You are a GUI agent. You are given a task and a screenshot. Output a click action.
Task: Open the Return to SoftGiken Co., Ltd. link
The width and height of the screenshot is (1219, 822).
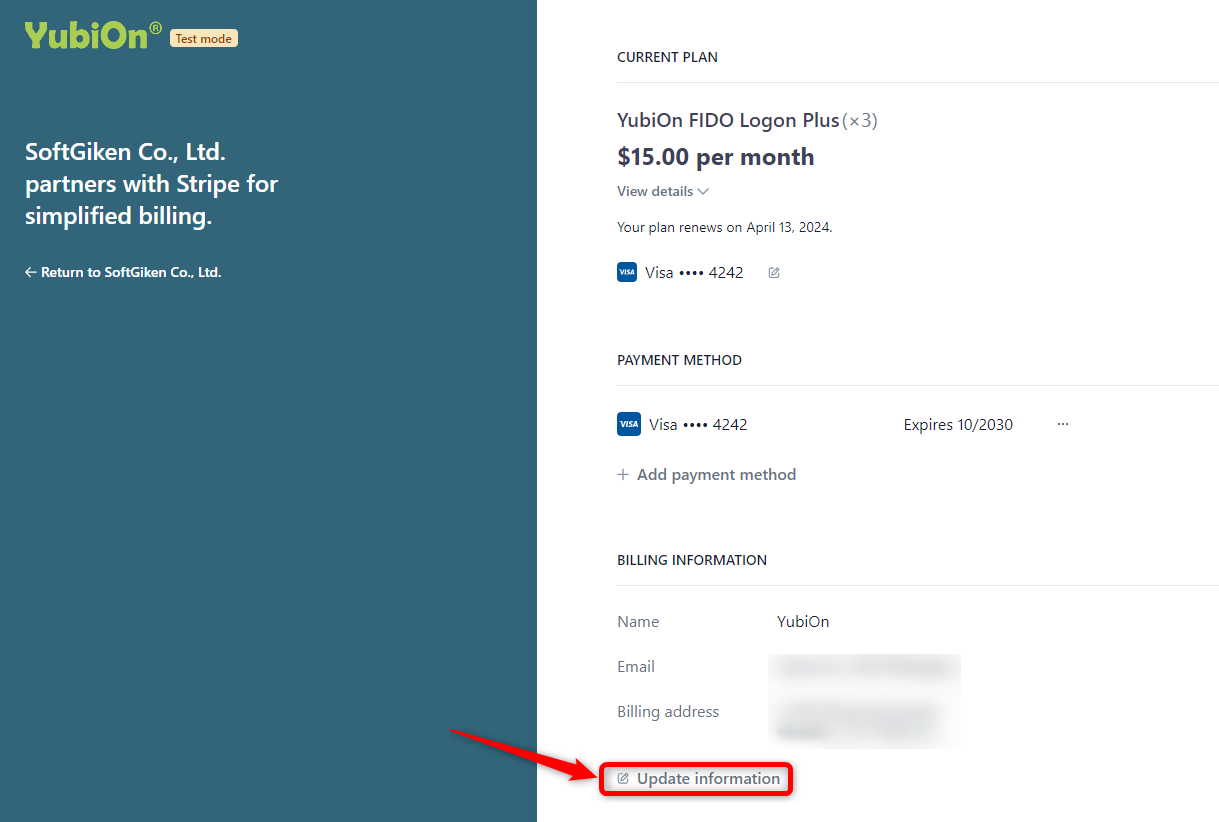coord(130,272)
